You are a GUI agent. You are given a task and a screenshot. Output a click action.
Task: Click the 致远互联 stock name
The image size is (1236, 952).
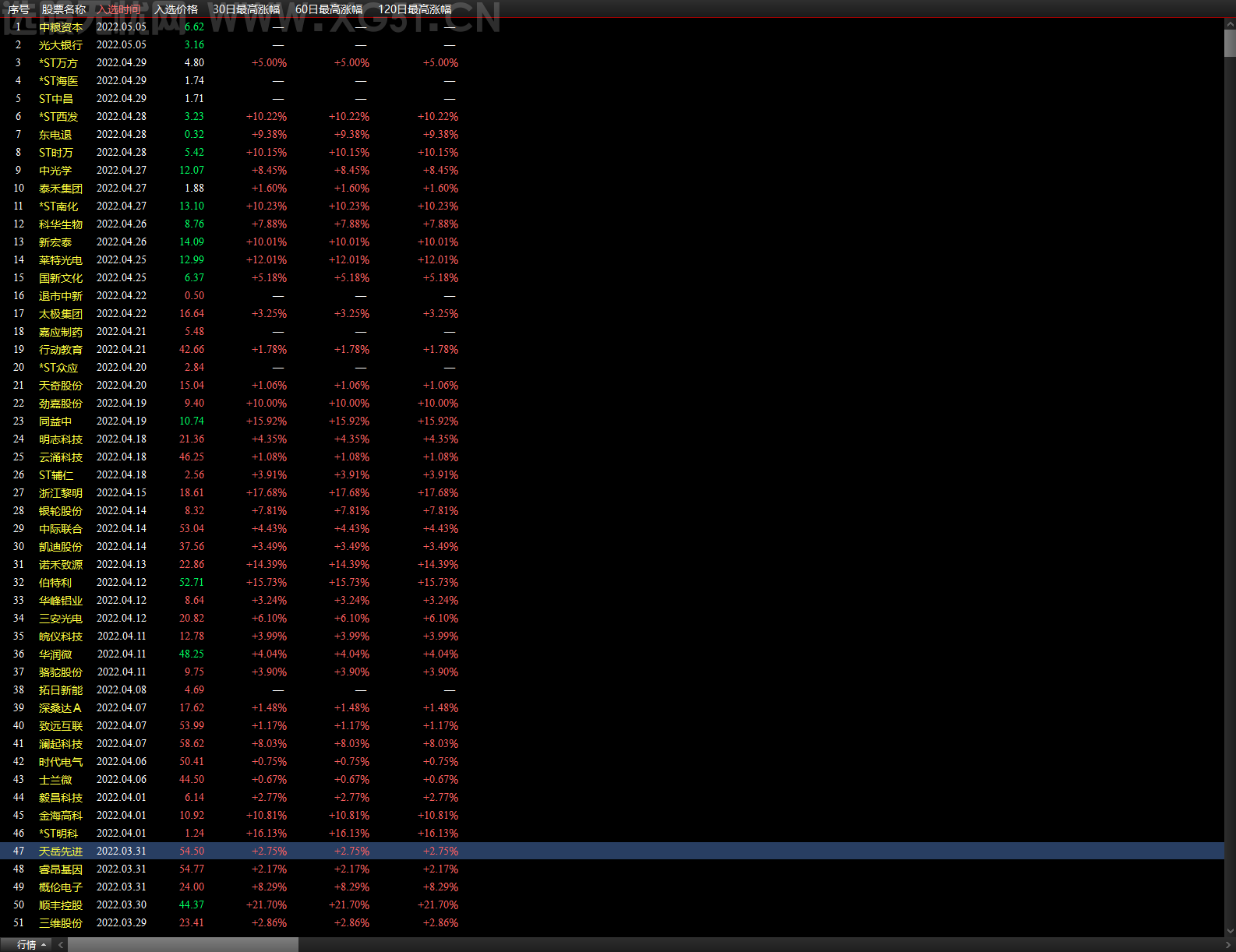(61, 726)
